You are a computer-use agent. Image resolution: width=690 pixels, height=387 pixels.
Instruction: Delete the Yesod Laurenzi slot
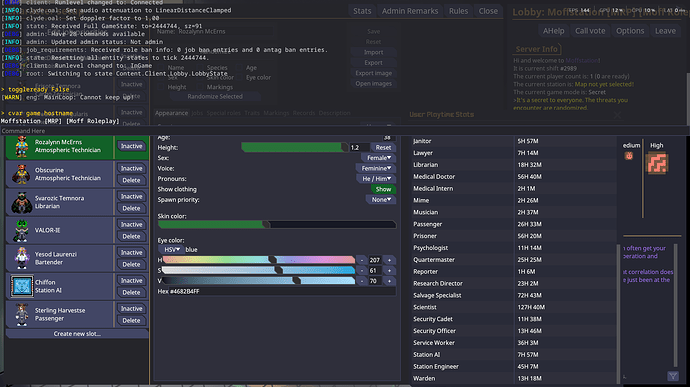(132, 265)
